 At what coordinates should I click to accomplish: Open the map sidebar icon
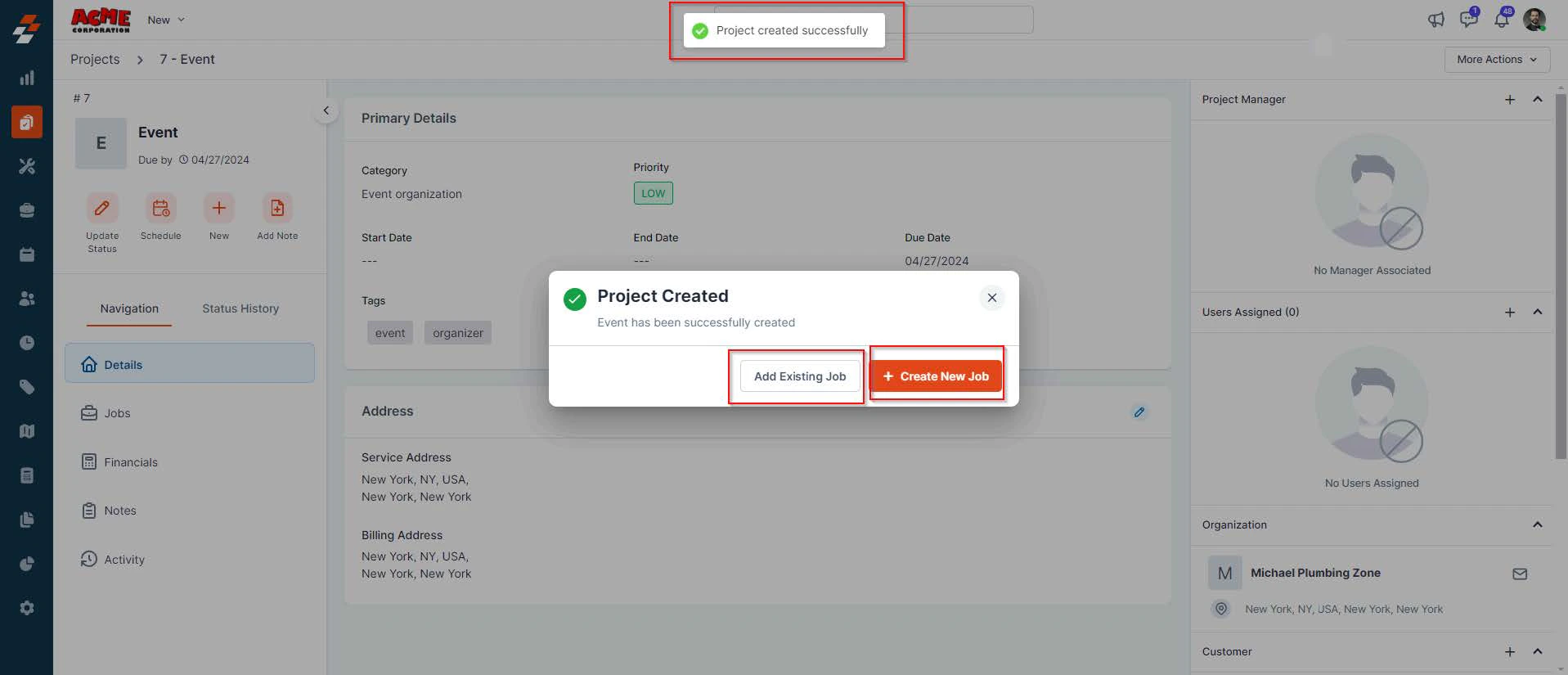[27, 431]
